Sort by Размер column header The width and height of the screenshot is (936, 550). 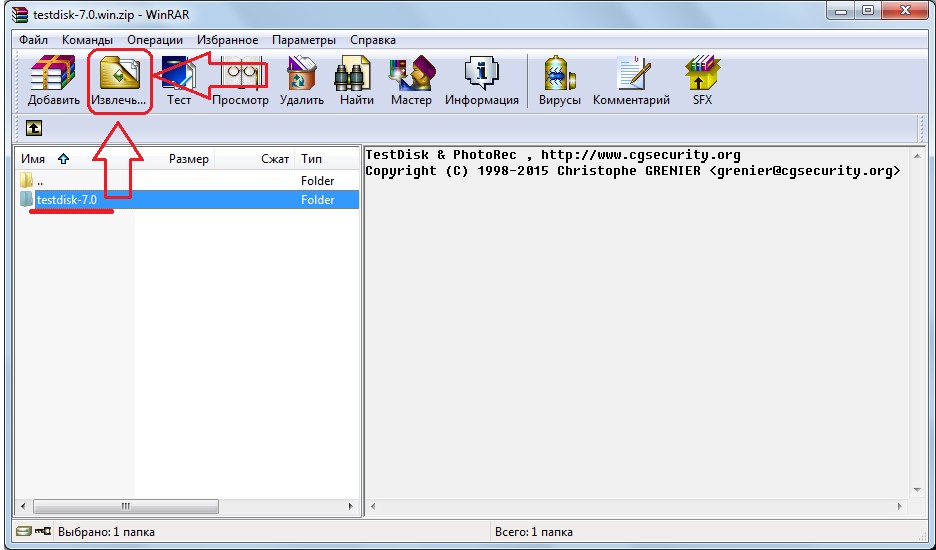(x=174, y=158)
